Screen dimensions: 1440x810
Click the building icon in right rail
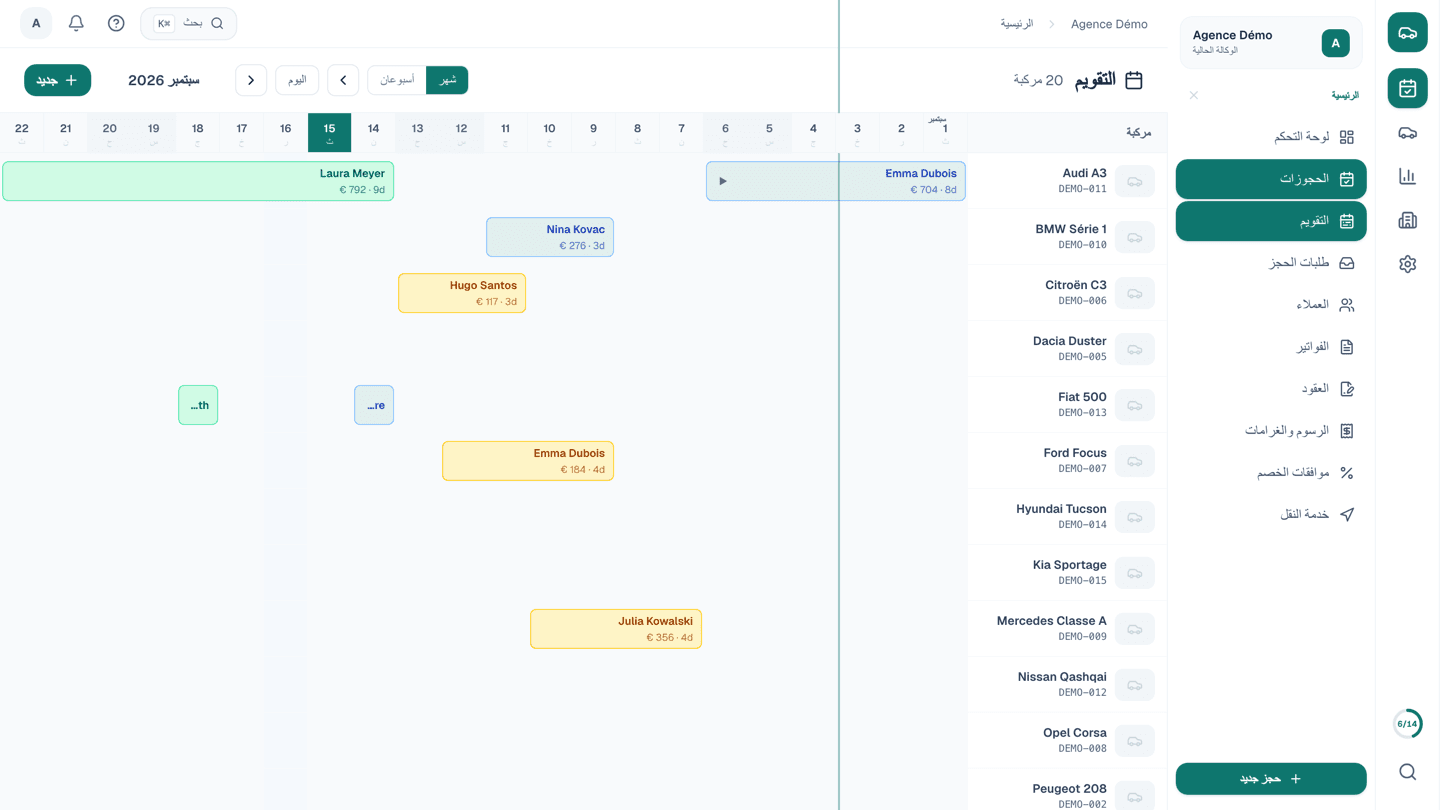point(1407,220)
